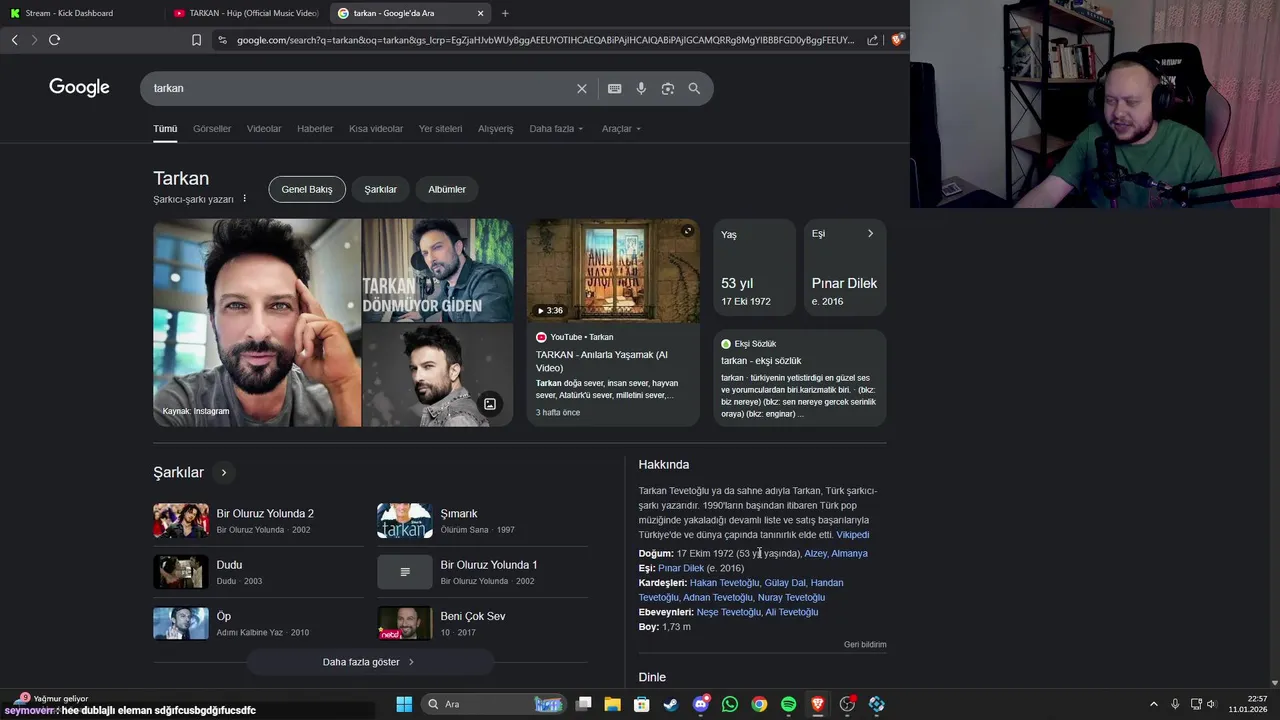1280x720 pixels.
Task: Open the on-screen keyboard input tool
Action: click(614, 88)
